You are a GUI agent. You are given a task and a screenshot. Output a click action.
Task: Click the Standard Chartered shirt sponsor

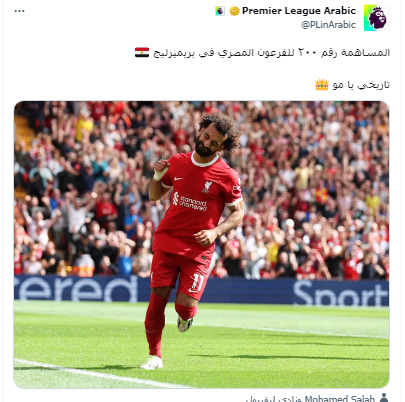click(190, 202)
